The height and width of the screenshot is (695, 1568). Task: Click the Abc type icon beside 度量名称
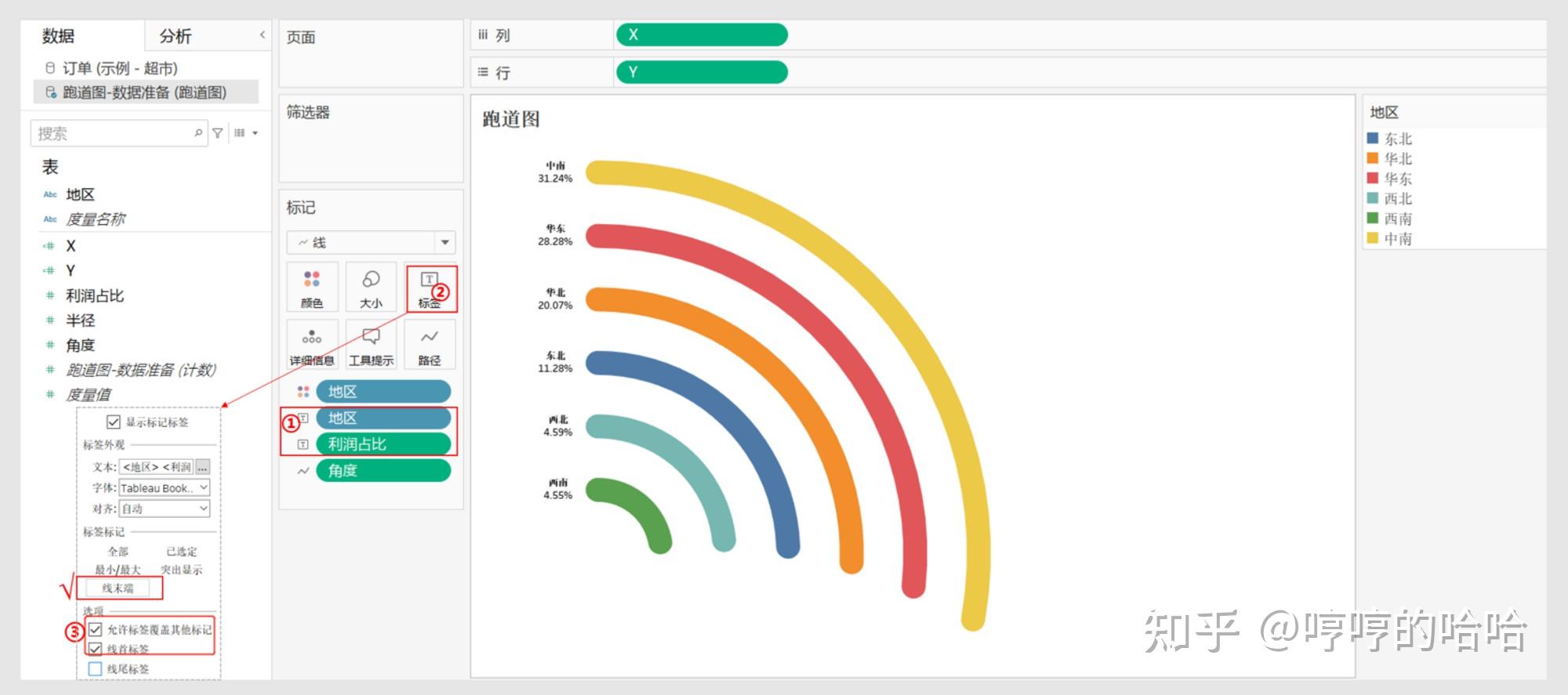click(50, 219)
